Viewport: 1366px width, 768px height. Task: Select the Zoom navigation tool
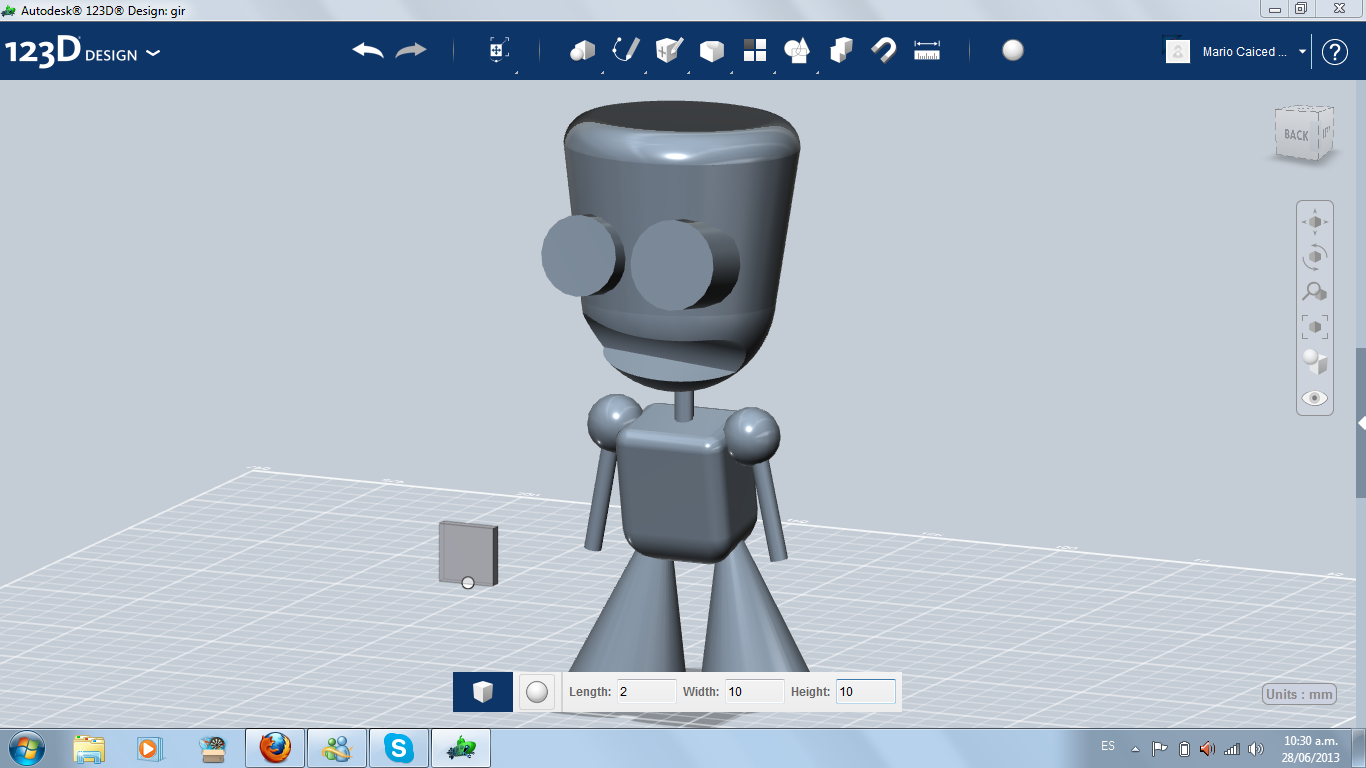1314,292
